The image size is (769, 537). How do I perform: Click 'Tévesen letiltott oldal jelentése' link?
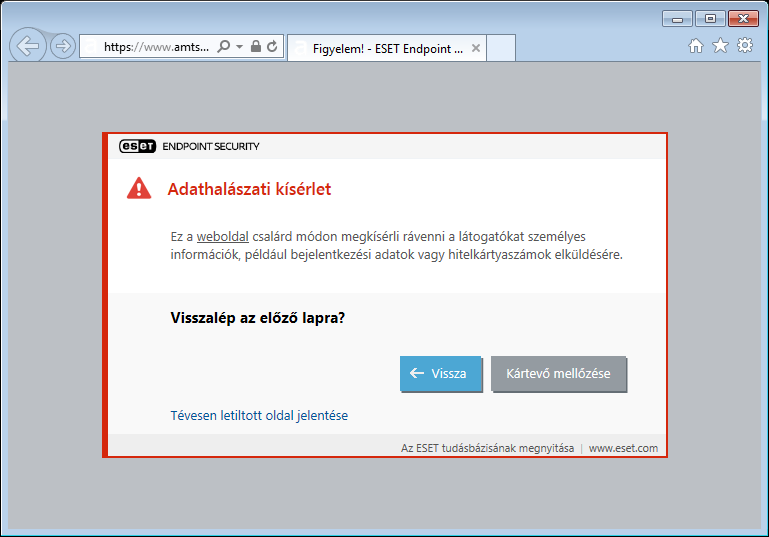pyautogui.click(x=259, y=416)
